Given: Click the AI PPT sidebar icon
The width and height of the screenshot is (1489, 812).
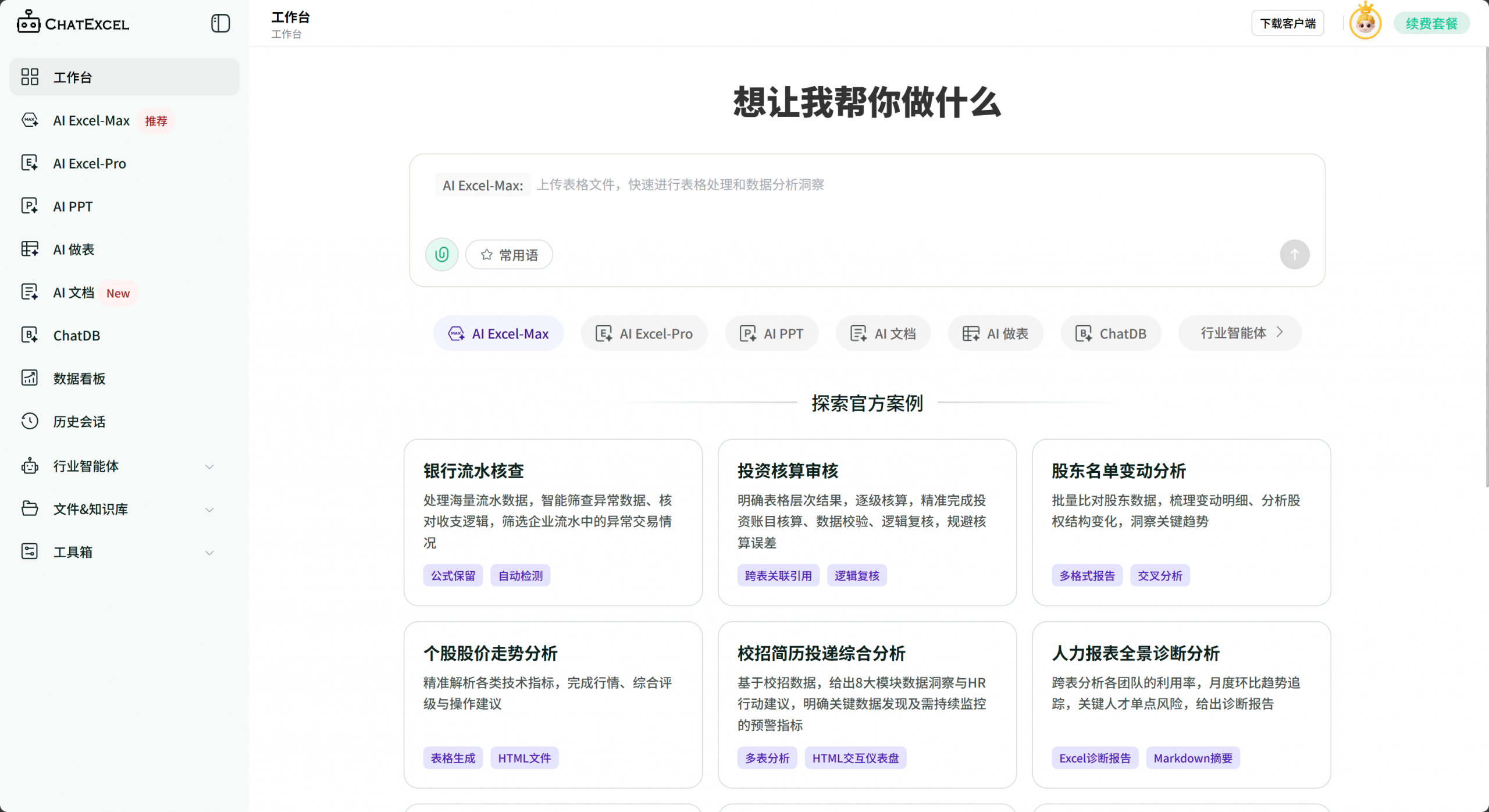Looking at the screenshot, I should pos(30,206).
